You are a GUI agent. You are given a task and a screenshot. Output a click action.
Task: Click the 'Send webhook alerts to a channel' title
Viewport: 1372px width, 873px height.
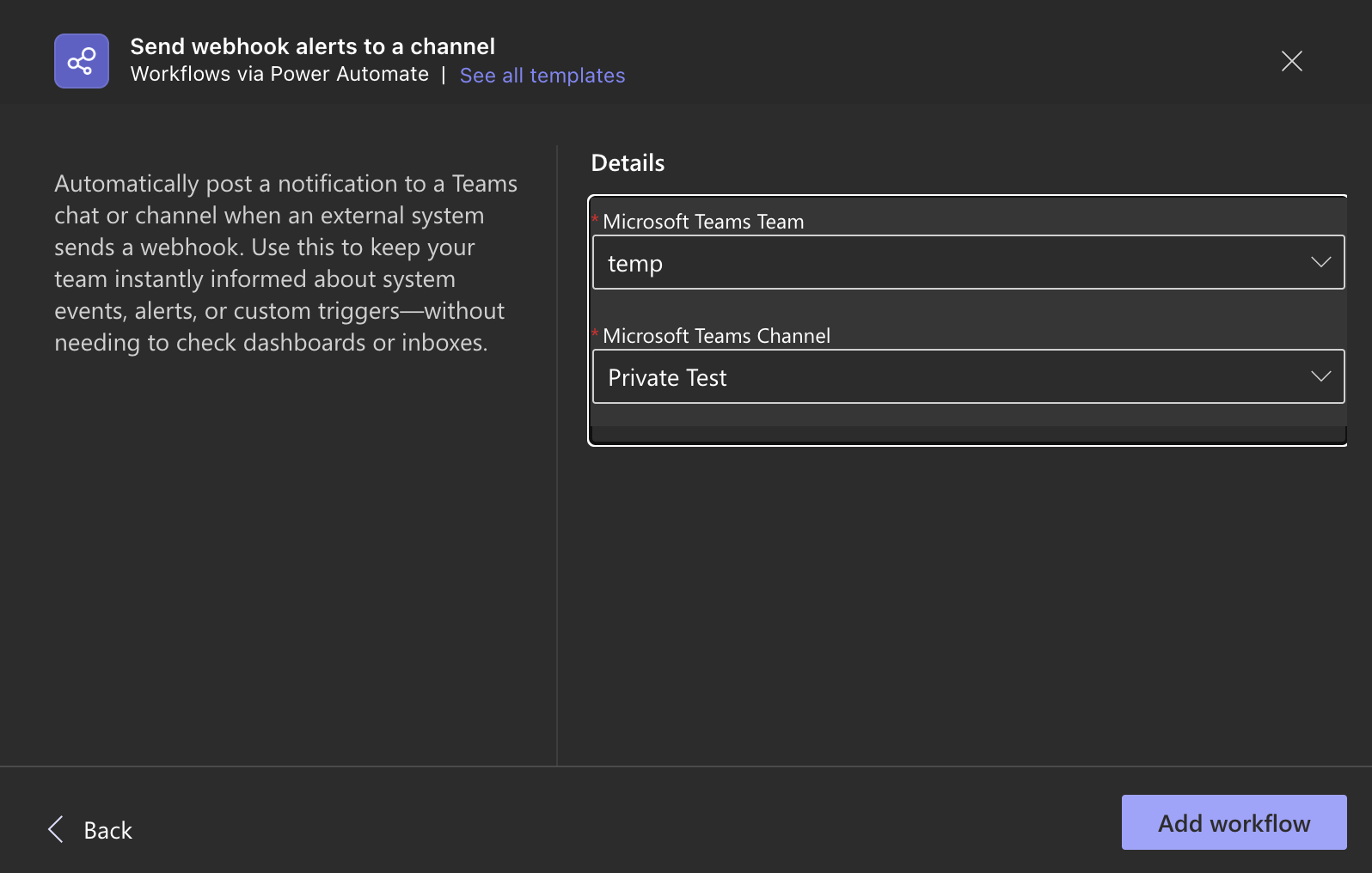click(x=312, y=46)
